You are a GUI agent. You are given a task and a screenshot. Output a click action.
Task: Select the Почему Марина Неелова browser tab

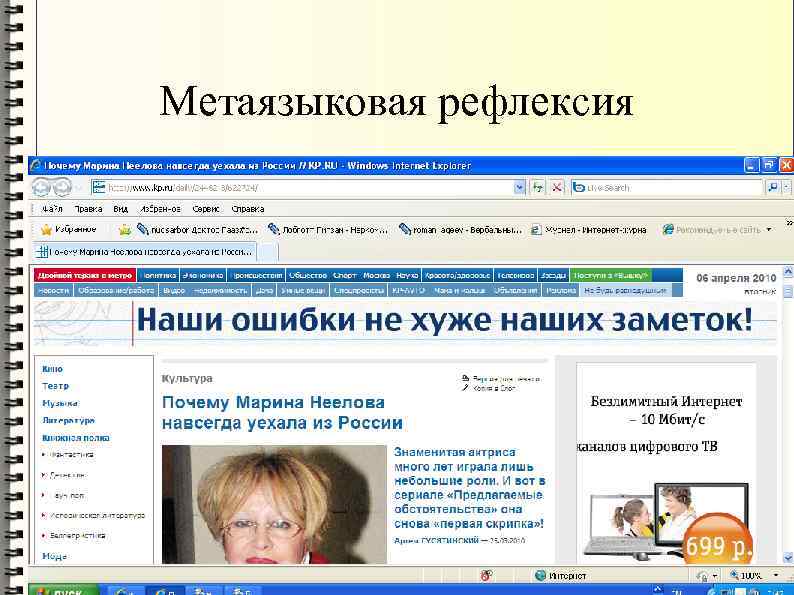pyautogui.click(x=145, y=252)
